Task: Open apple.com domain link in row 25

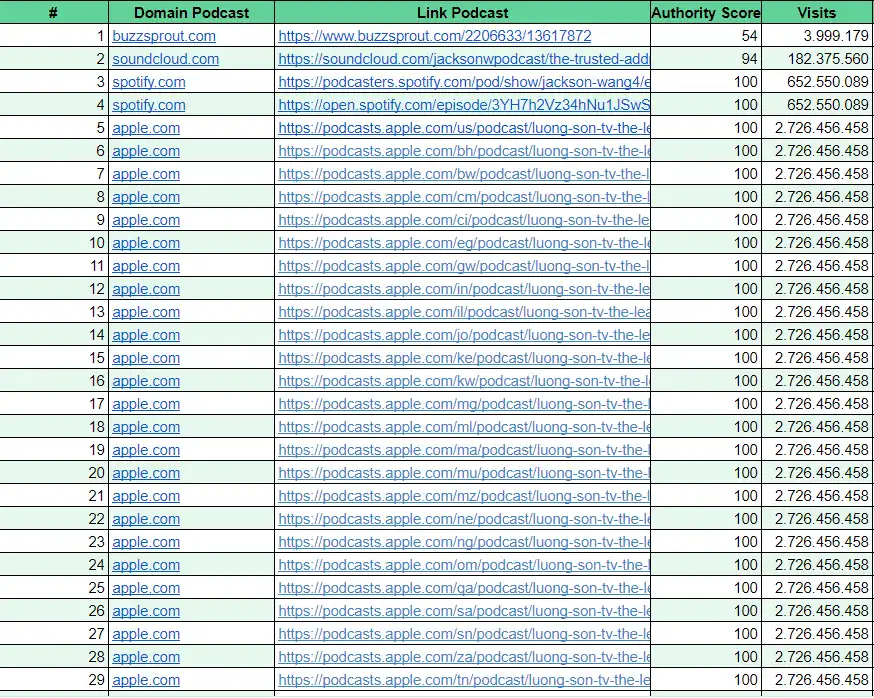Action: pos(146,588)
